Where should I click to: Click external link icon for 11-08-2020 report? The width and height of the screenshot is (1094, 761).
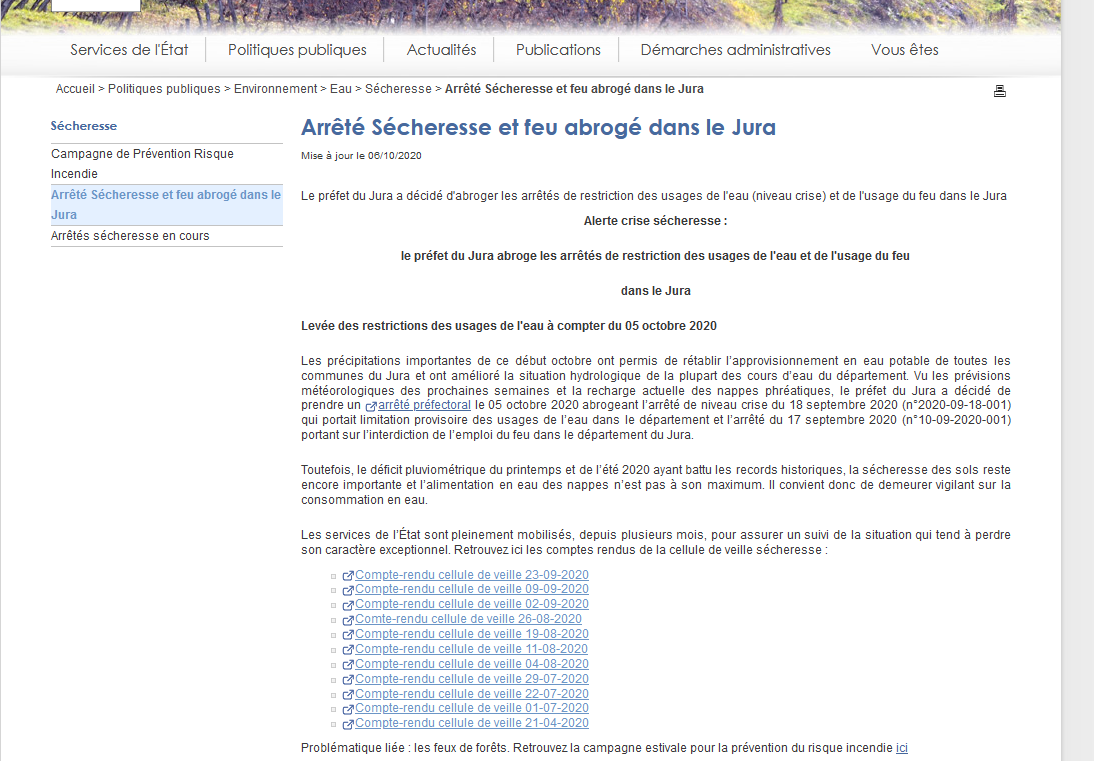pyautogui.click(x=348, y=650)
